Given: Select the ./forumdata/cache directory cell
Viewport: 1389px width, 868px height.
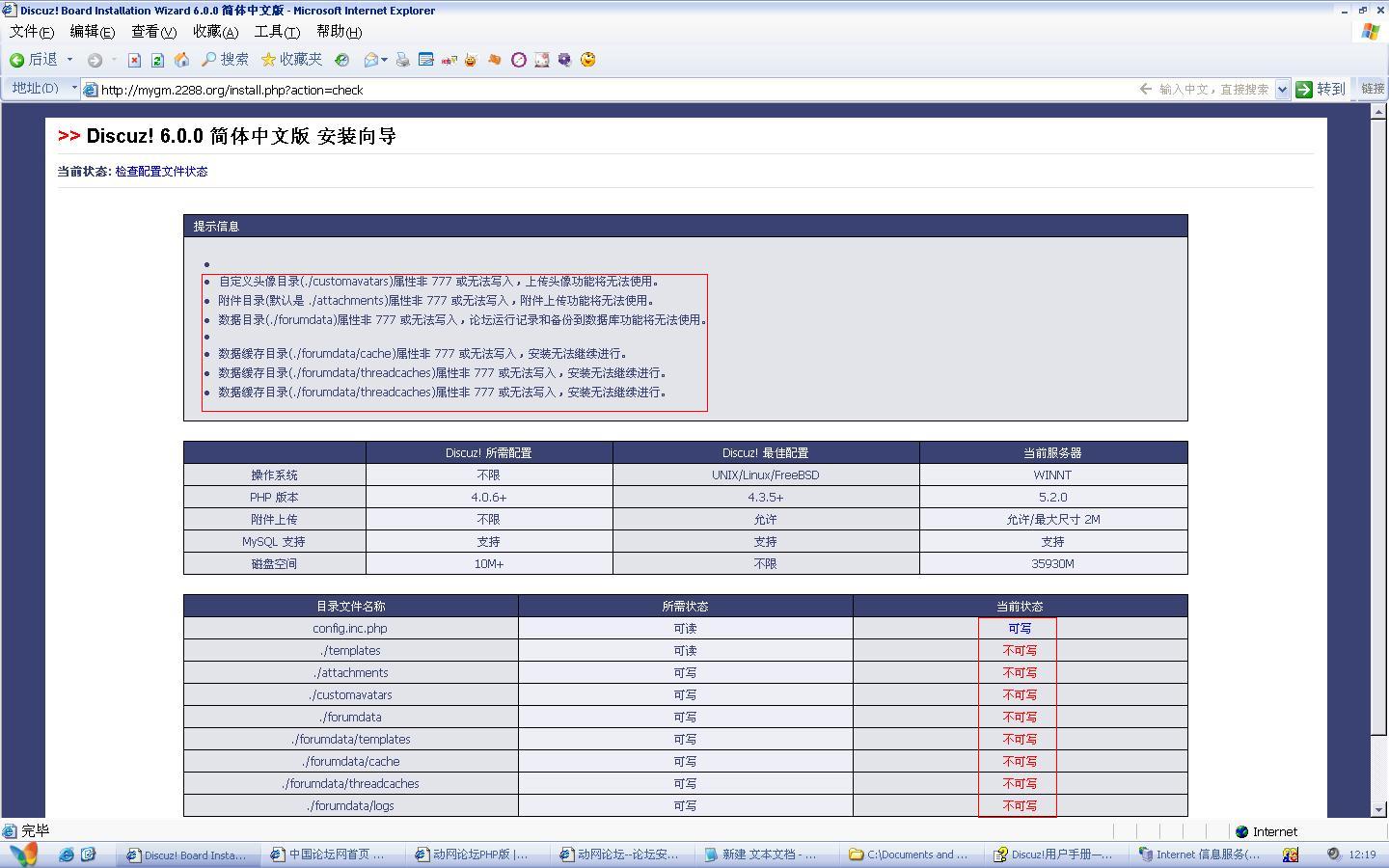Looking at the screenshot, I should [350, 761].
